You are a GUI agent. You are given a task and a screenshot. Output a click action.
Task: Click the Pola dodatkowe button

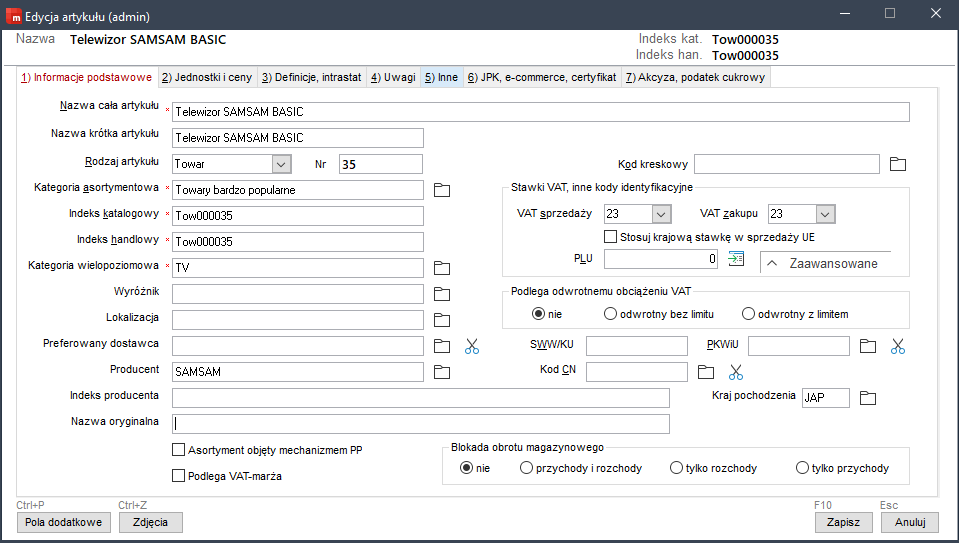pos(64,522)
